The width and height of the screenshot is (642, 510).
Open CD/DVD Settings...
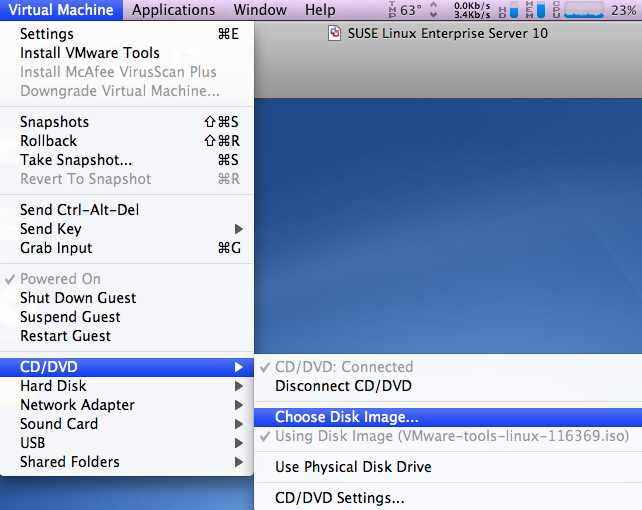[448, 498]
